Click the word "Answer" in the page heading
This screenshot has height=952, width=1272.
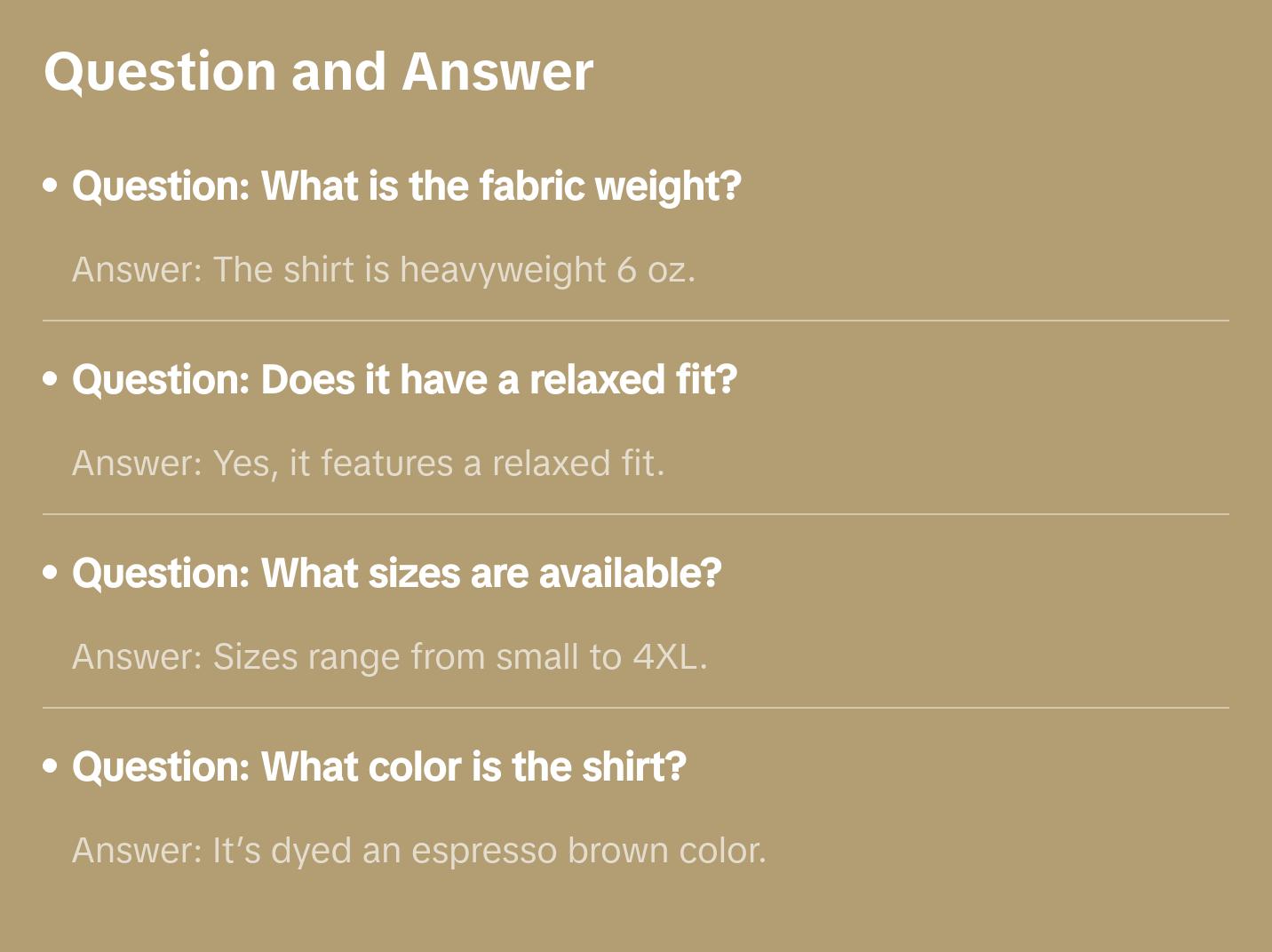[x=497, y=71]
